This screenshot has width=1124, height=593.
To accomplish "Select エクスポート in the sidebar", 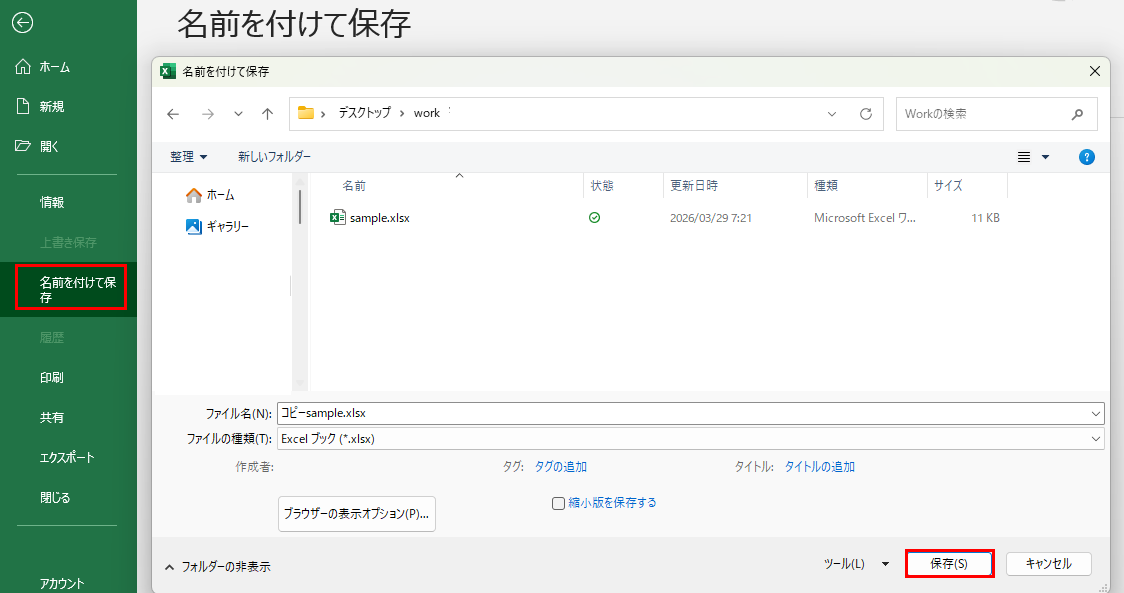I will click(x=67, y=457).
